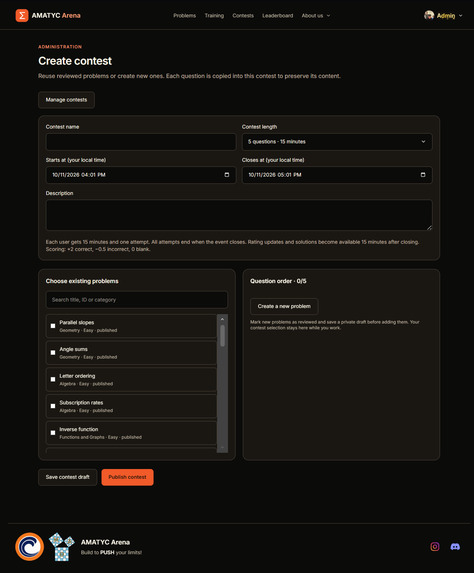Screen dimensions: 474x573
Task: Click the 'Choose existing problems' heading
Action: pos(82,281)
